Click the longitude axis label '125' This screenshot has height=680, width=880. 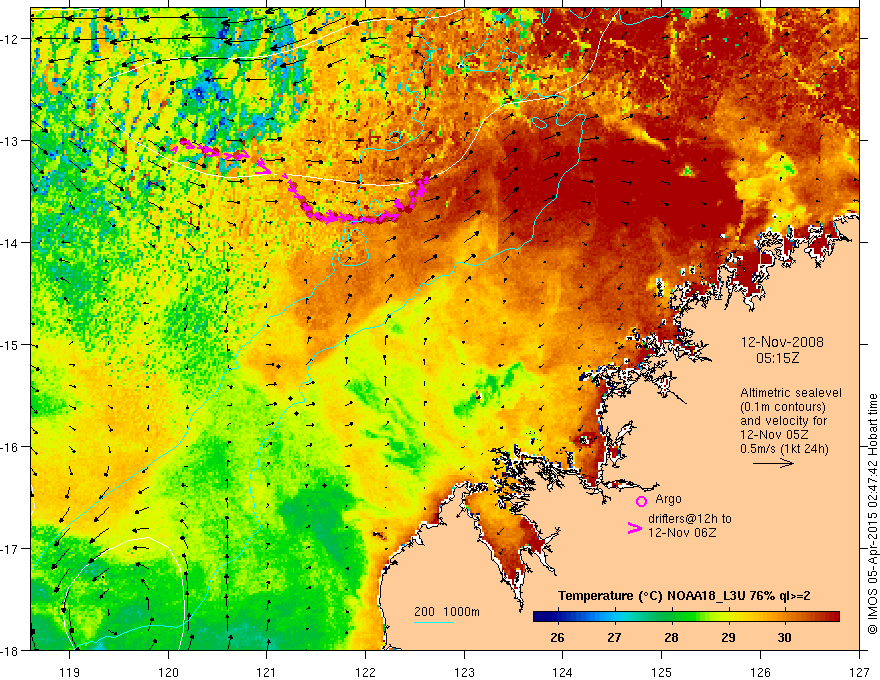(662, 673)
